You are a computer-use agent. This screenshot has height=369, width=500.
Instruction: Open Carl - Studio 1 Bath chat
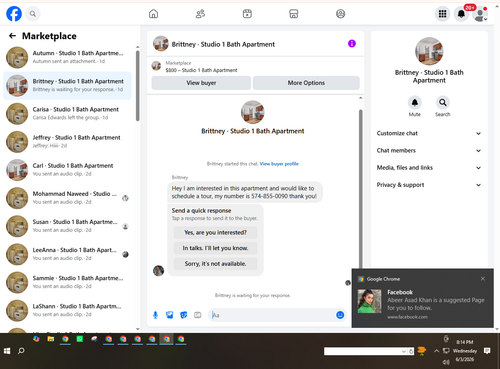point(67,170)
